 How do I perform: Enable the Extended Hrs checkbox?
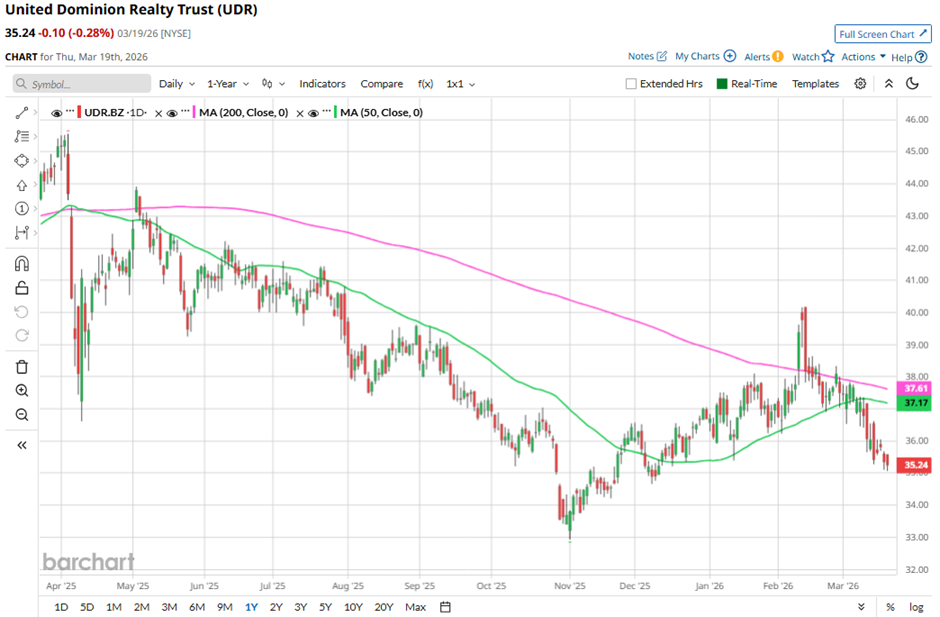coord(631,84)
